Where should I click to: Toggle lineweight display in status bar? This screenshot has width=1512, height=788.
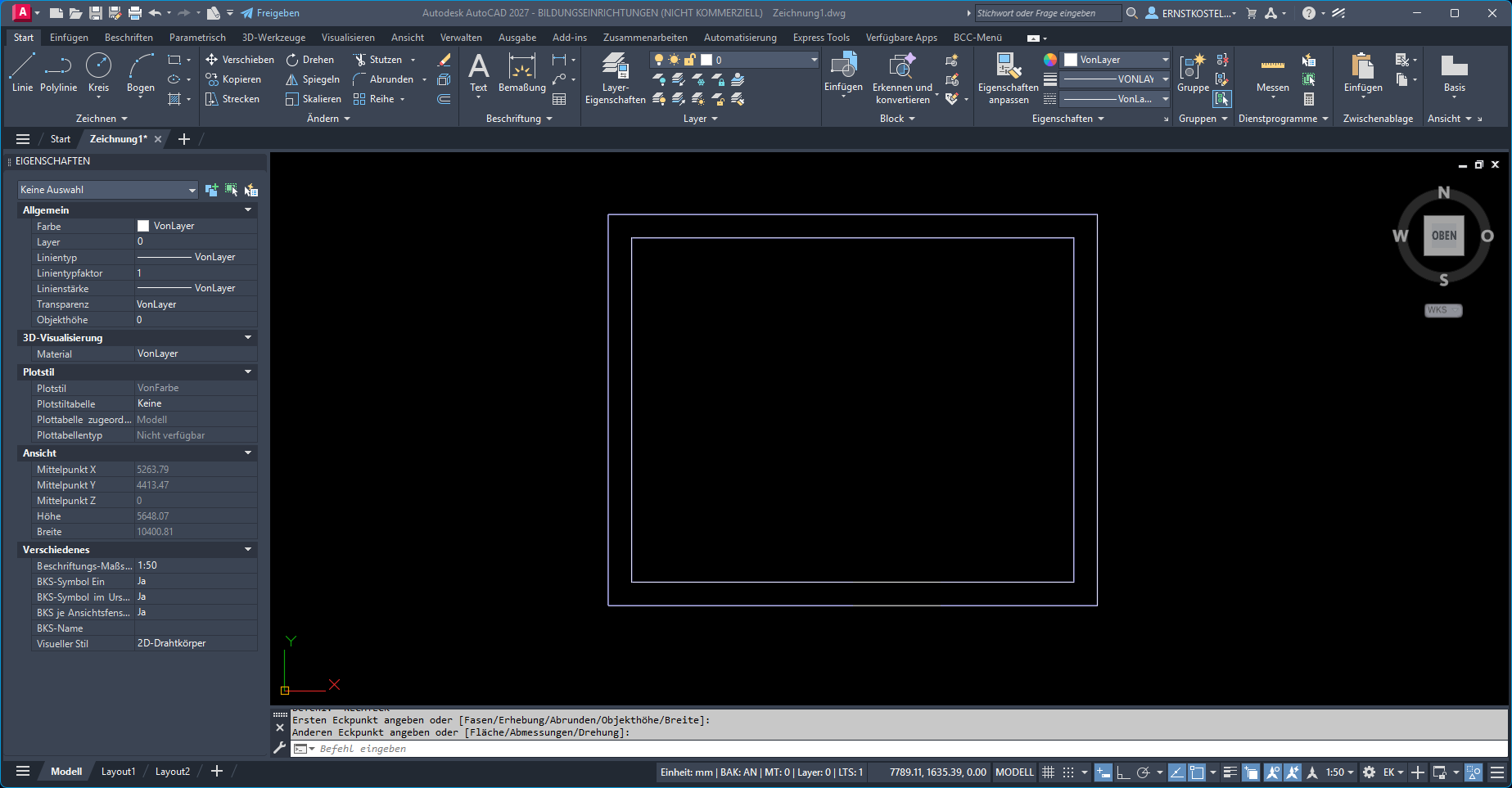tap(1230, 772)
